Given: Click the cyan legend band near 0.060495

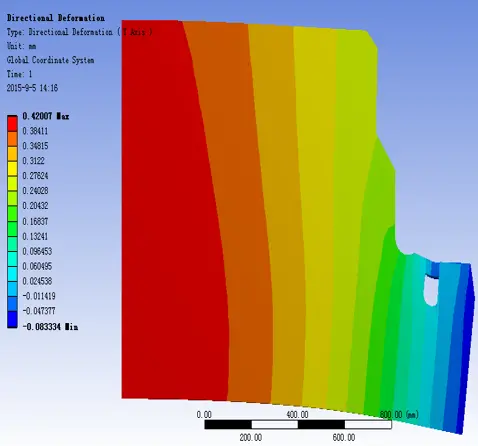Looking at the screenshot, I should tap(12, 274).
